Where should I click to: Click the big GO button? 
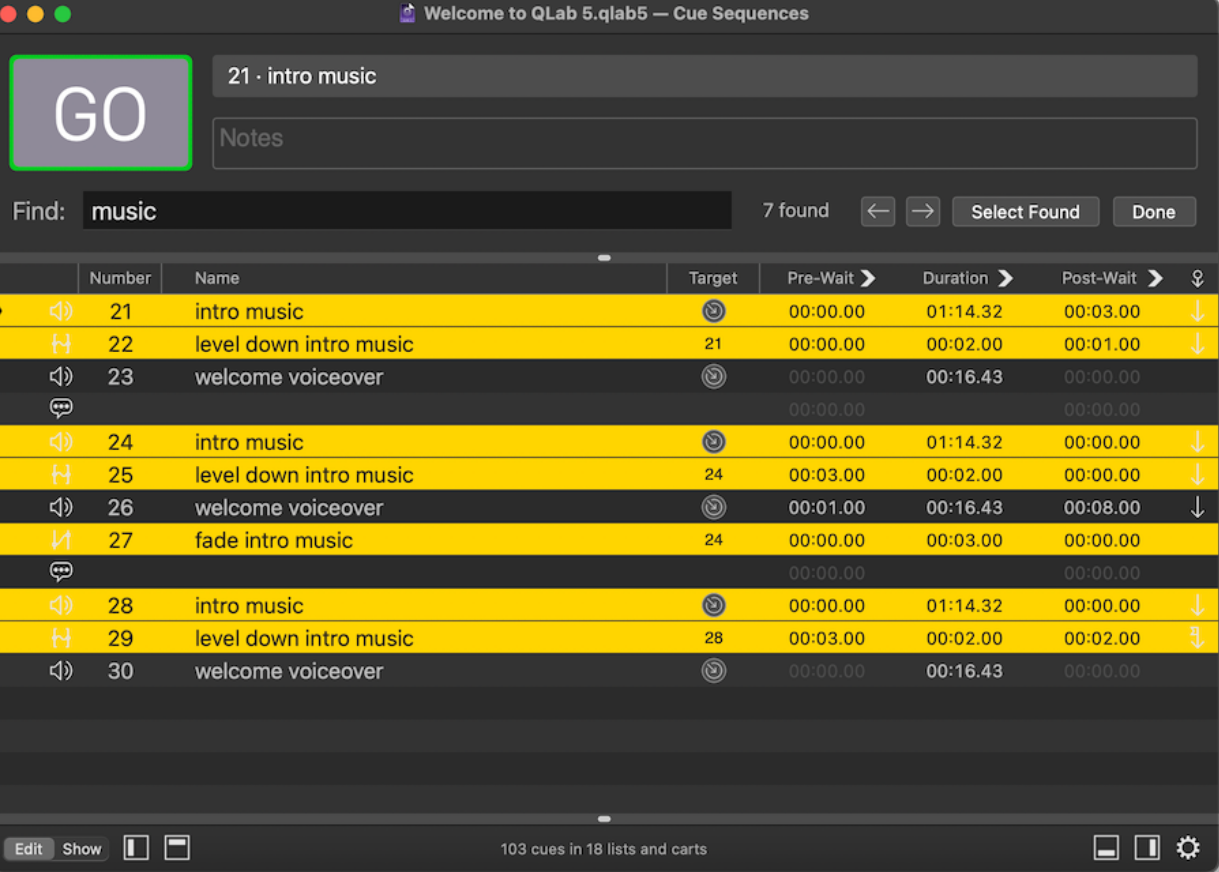pyautogui.click(x=101, y=113)
